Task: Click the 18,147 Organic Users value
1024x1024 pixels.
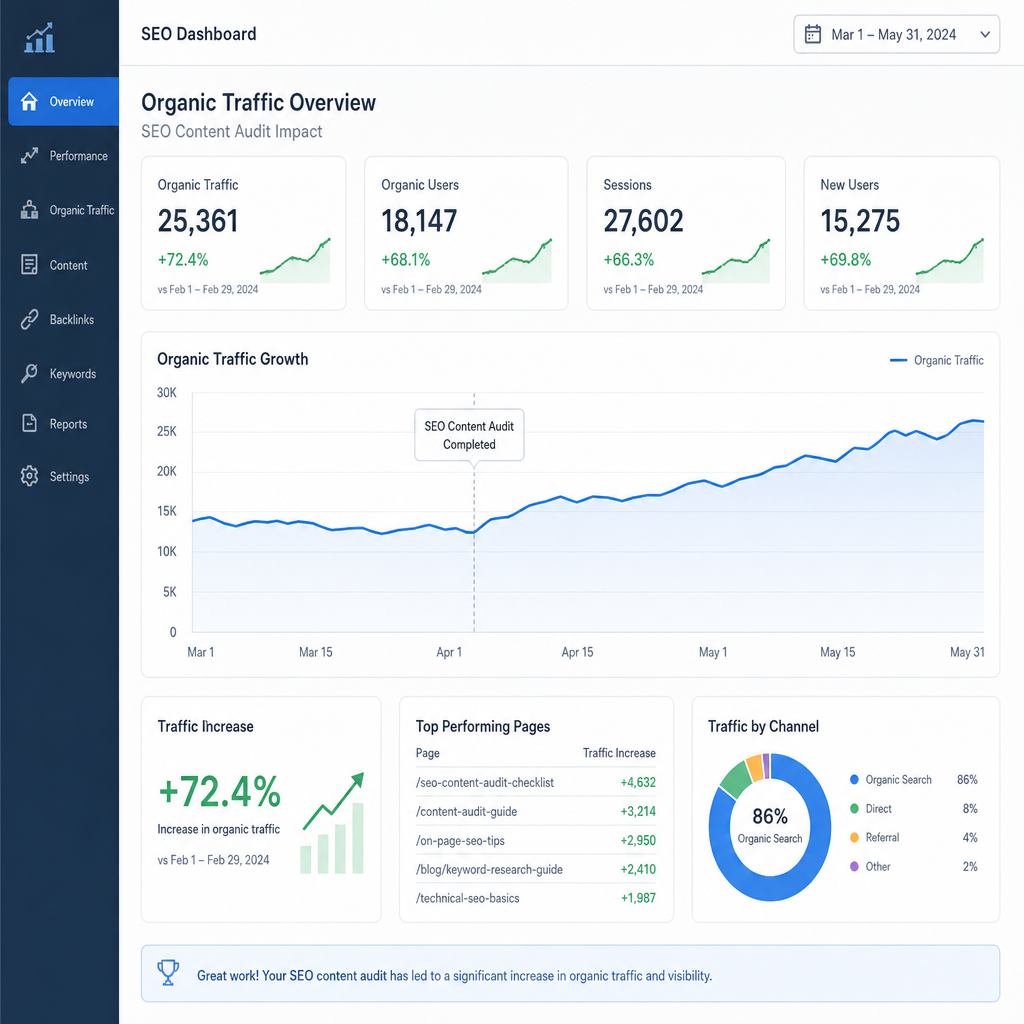Action: click(419, 221)
